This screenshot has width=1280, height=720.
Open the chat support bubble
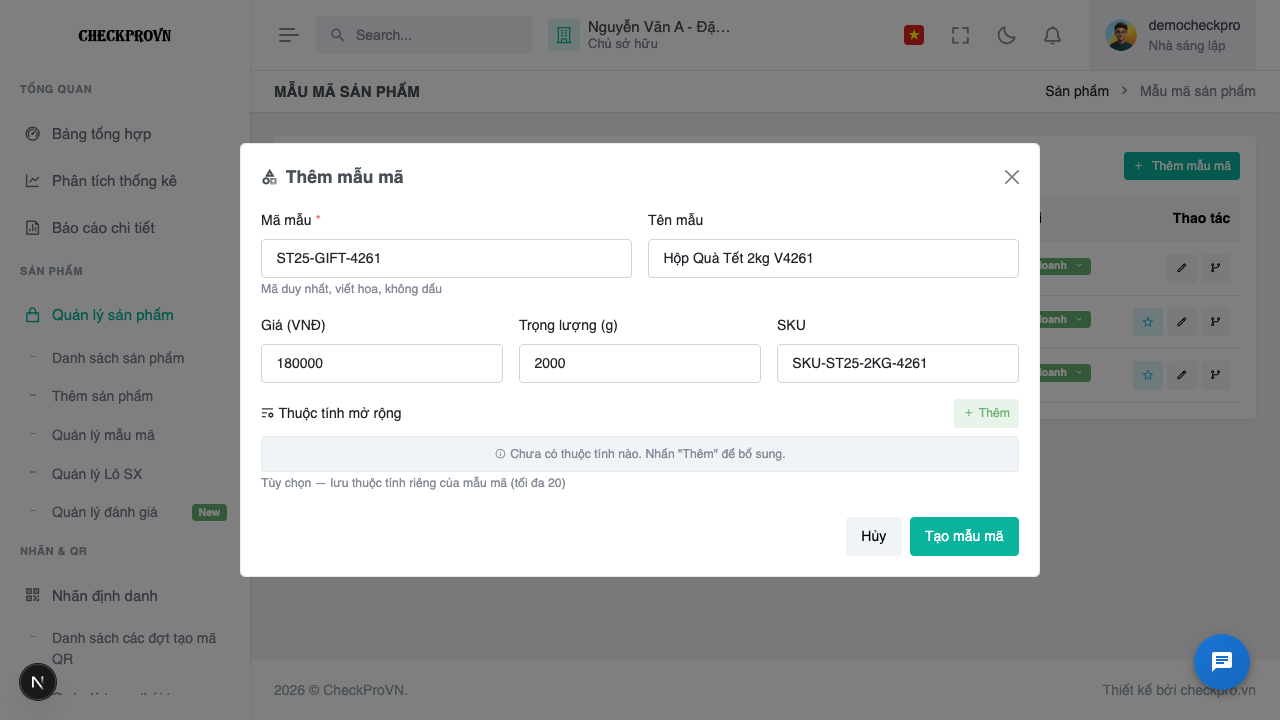pos(1222,662)
